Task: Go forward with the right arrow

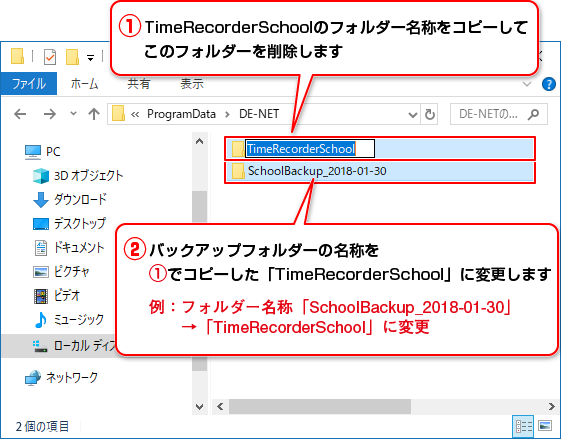Action: [50, 114]
